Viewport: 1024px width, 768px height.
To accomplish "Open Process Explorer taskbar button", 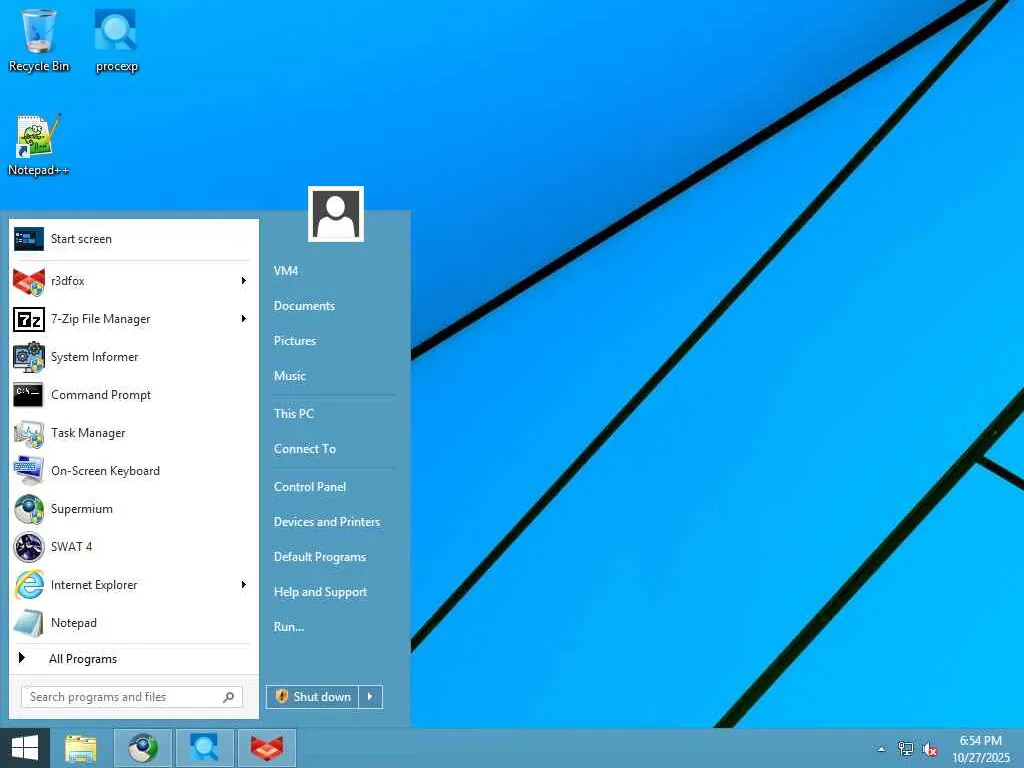I will (x=204, y=748).
